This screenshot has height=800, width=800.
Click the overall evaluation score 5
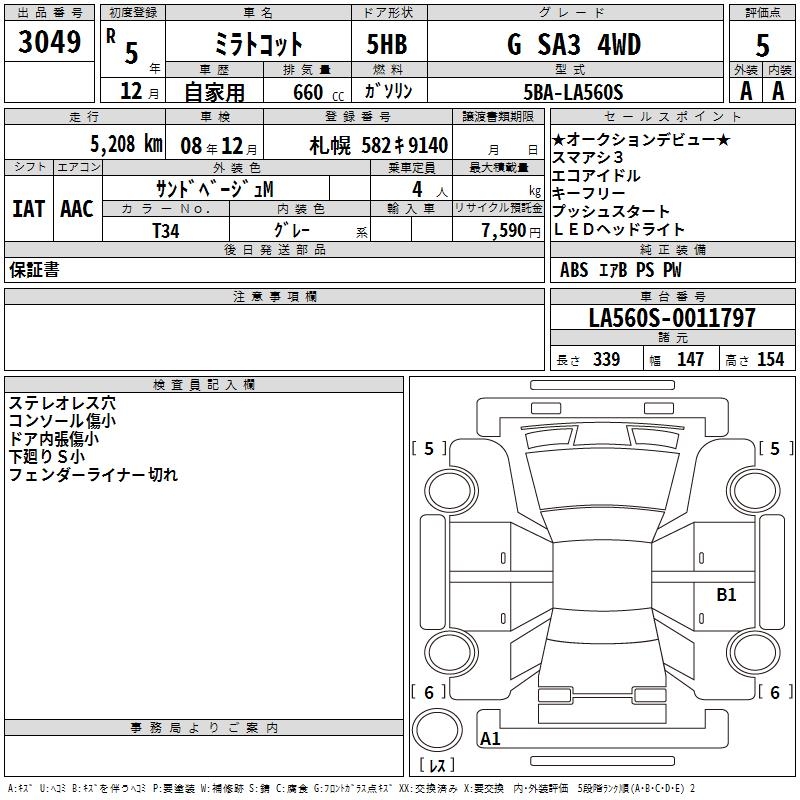[x=762, y=45]
